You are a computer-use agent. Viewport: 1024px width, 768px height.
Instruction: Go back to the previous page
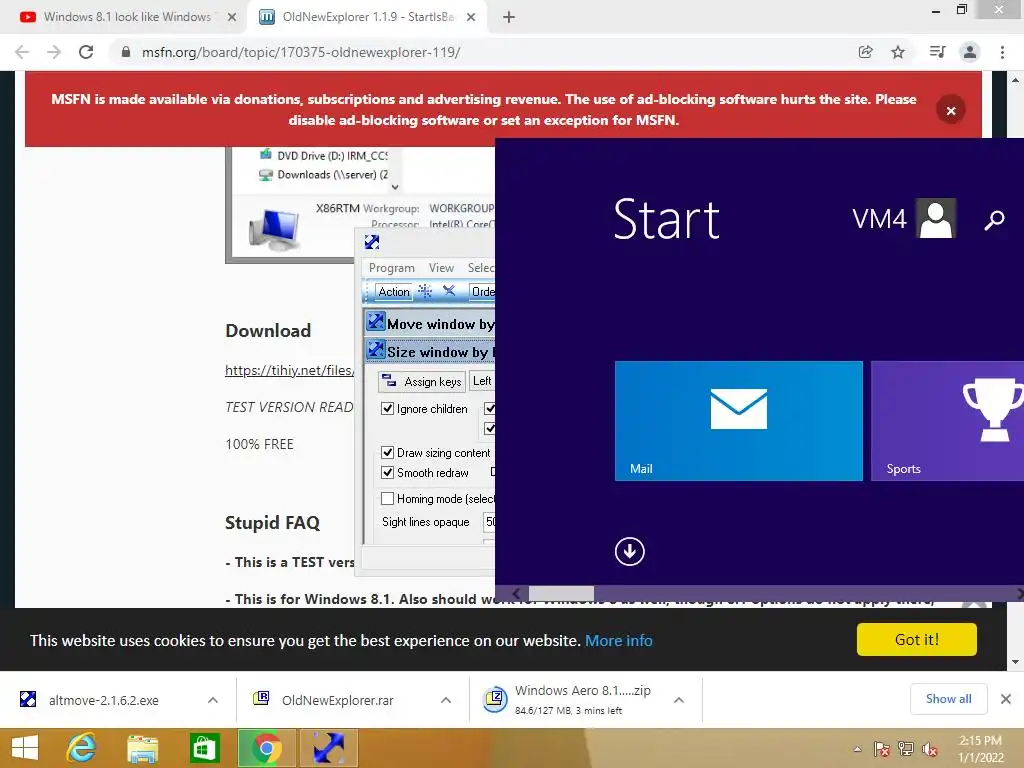22,52
